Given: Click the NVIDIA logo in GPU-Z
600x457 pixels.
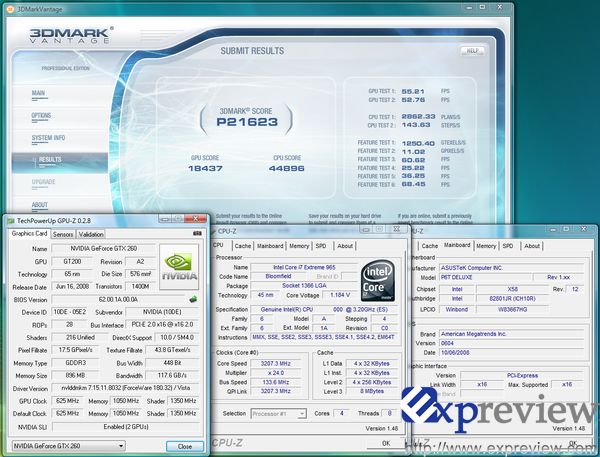Looking at the screenshot, I should [x=179, y=267].
